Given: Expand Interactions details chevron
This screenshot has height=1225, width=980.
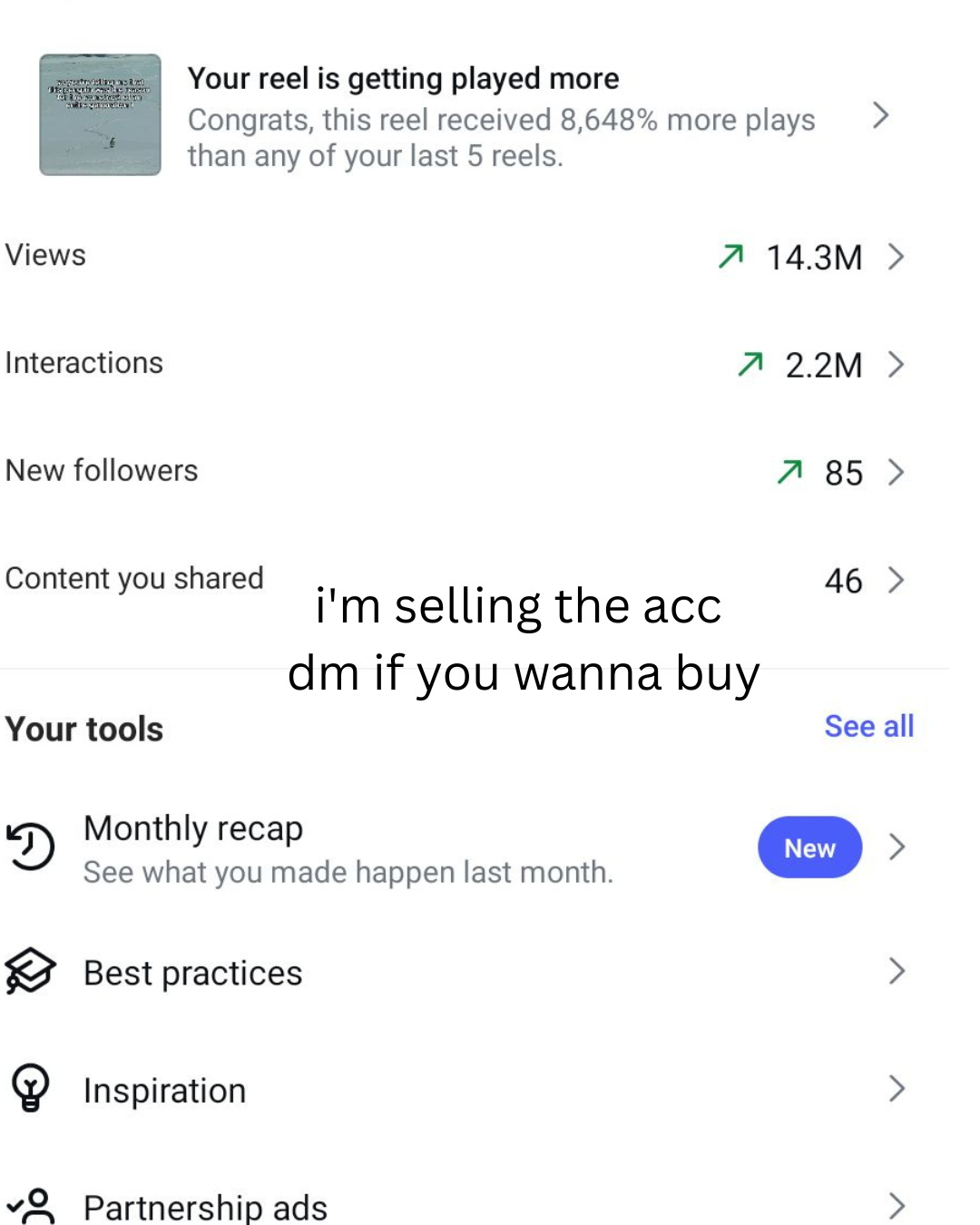Looking at the screenshot, I should click(x=897, y=365).
